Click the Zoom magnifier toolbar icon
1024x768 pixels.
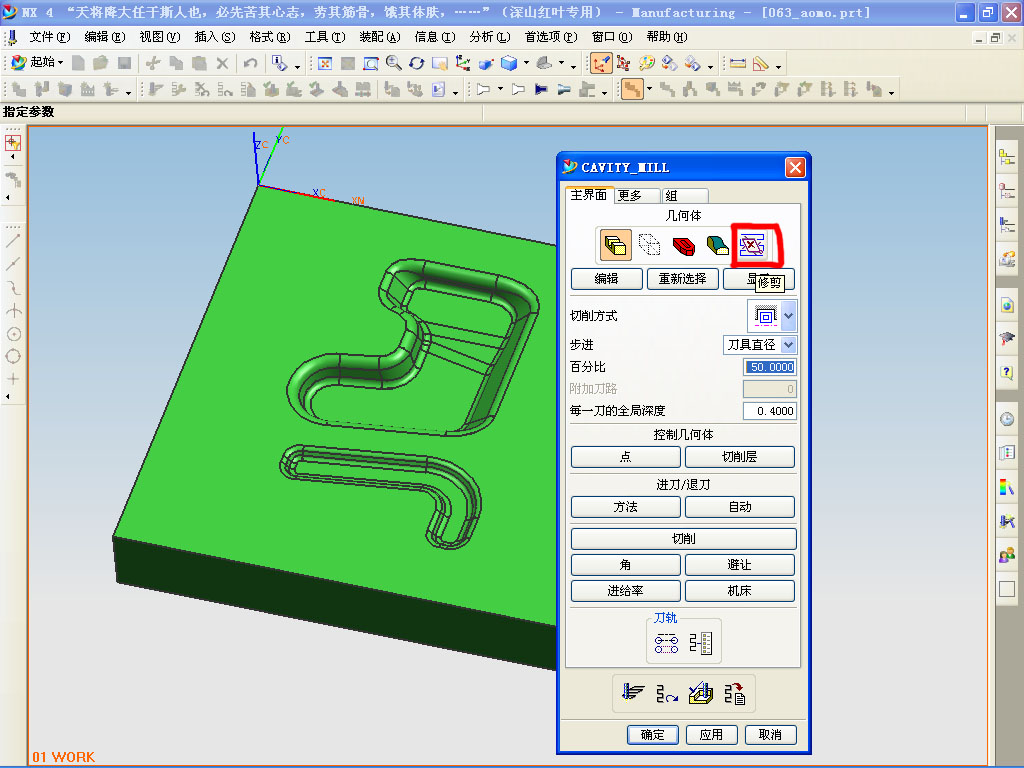pos(394,63)
